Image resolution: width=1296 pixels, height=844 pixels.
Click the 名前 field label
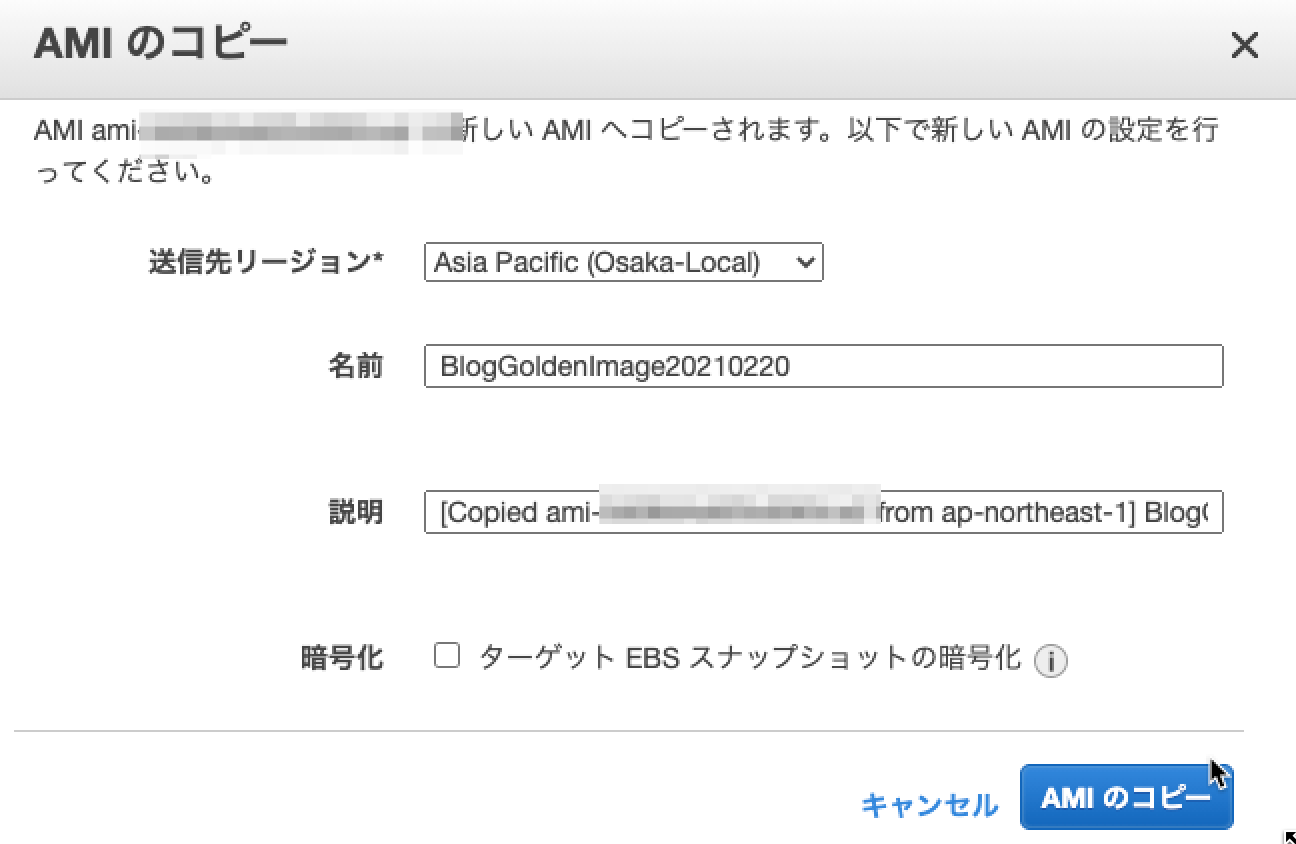pos(356,366)
